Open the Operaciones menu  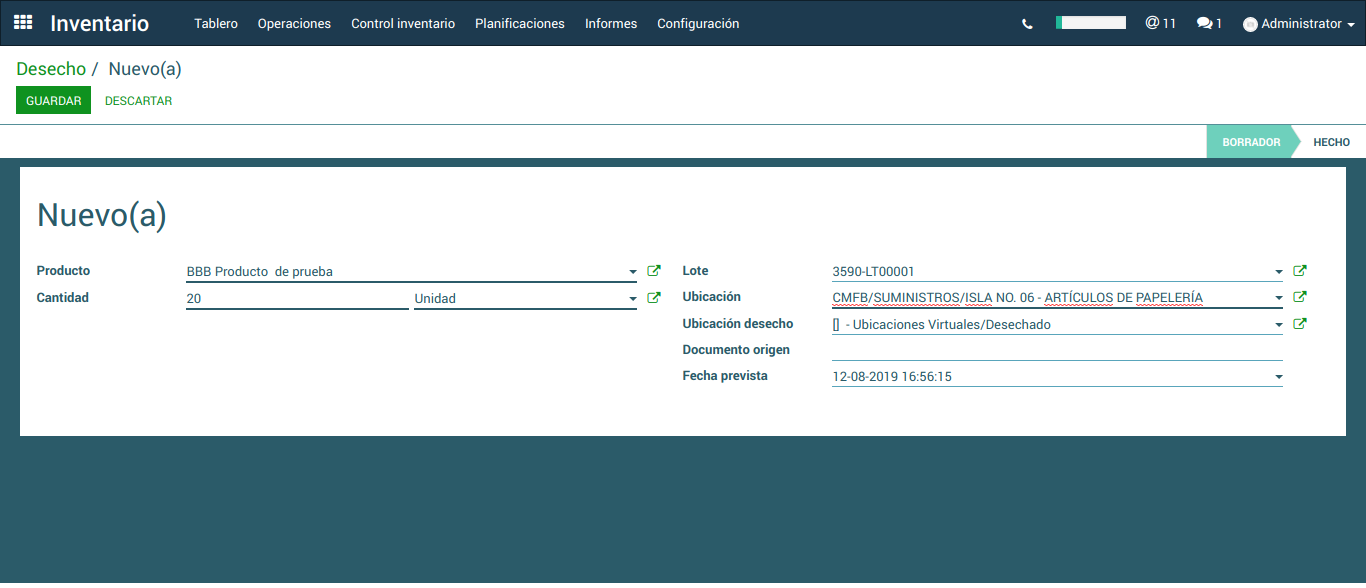click(x=294, y=24)
